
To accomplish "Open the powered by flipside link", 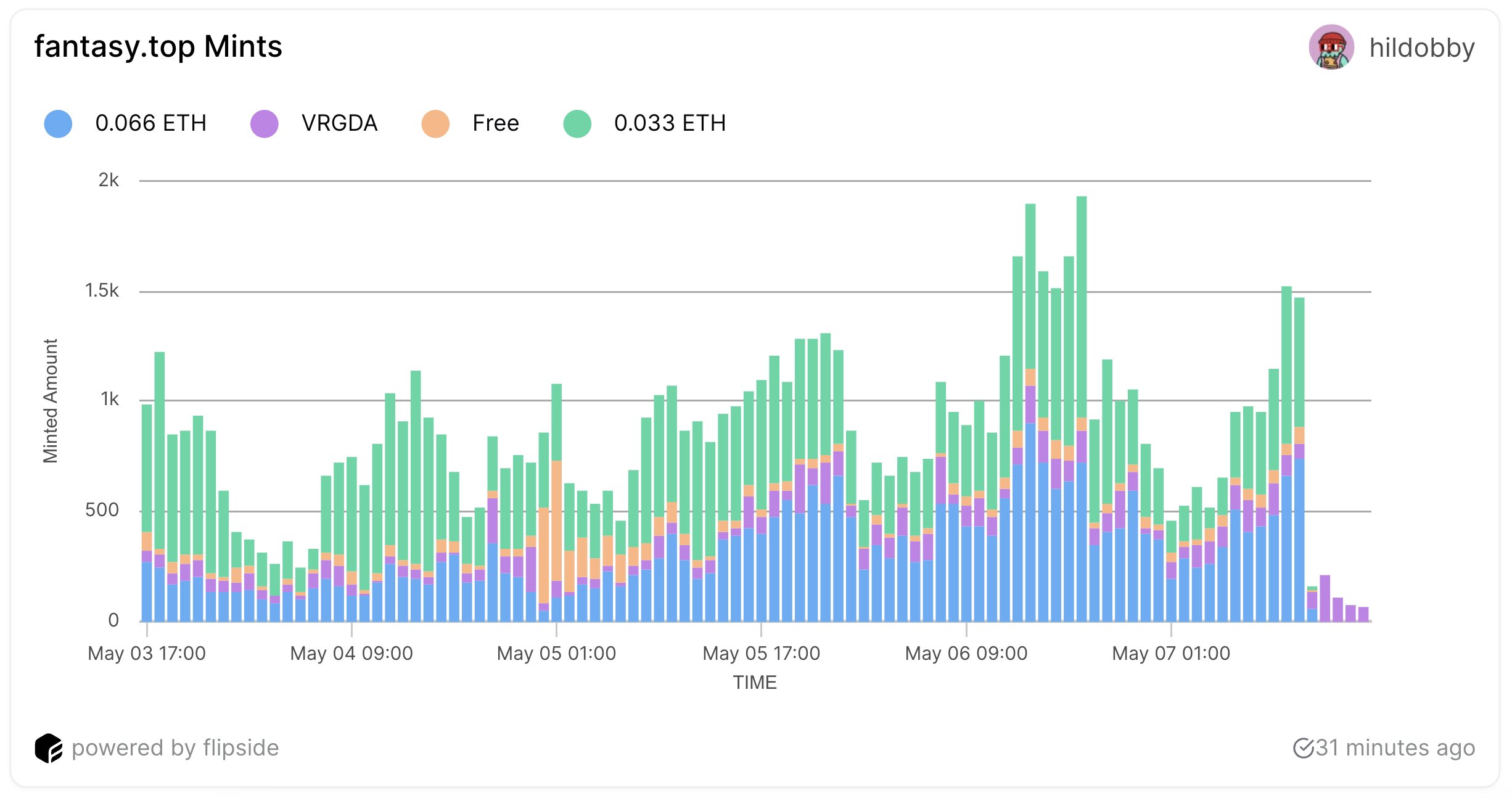I will click(175, 748).
